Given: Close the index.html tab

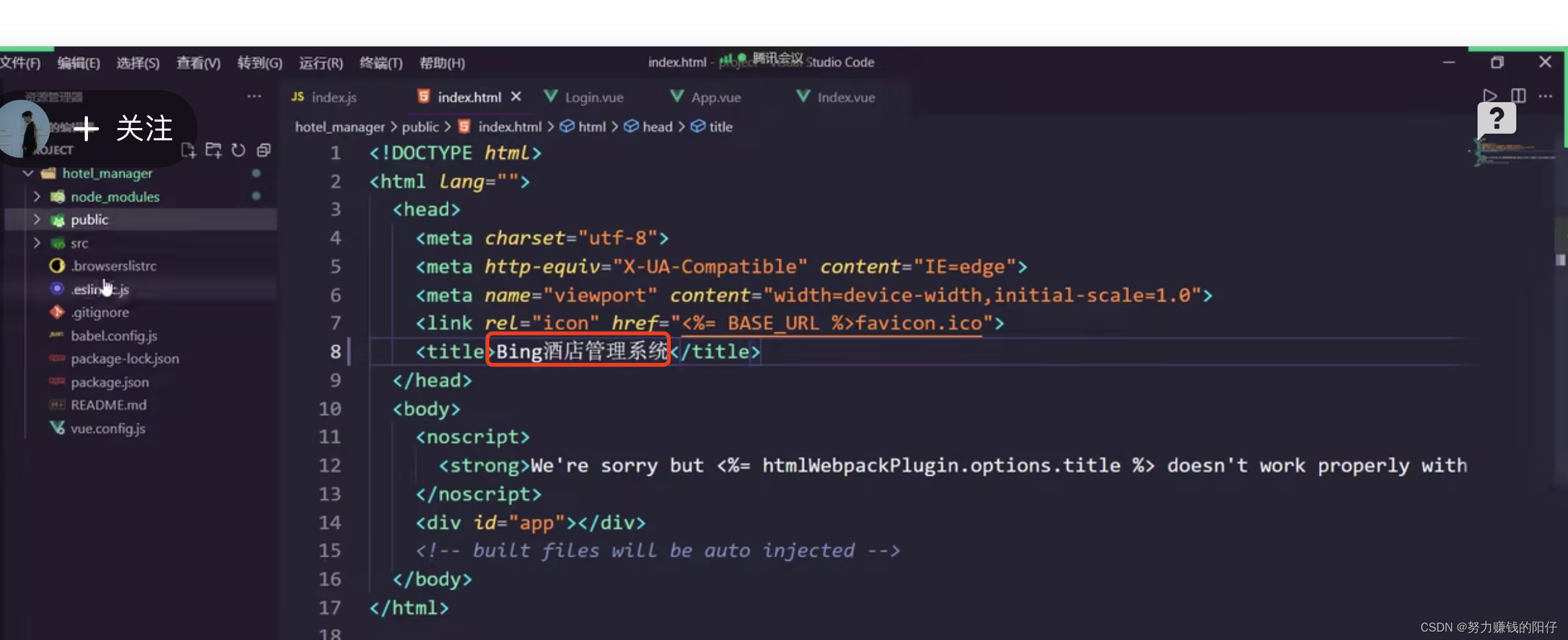Looking at the screenshot, I should (x=515, y=96).
